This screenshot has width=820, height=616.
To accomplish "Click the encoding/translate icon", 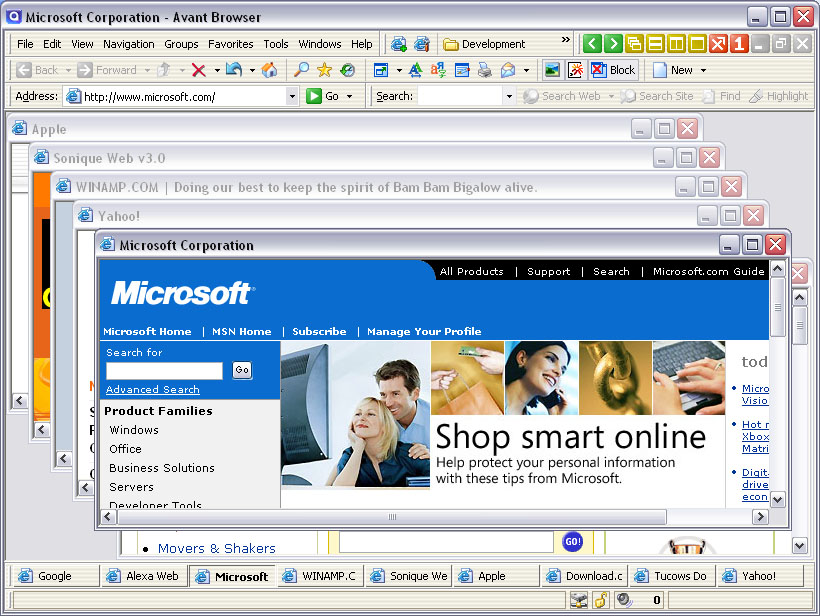I will pyautogui.click(x=438, y=70).
